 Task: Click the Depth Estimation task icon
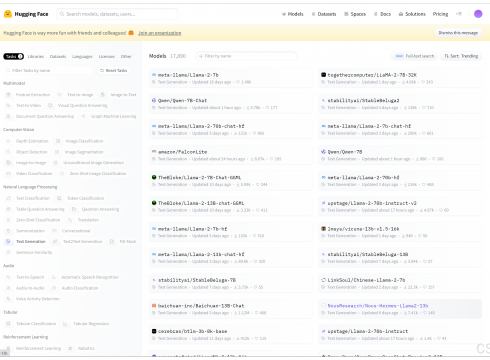coord(8,141)
